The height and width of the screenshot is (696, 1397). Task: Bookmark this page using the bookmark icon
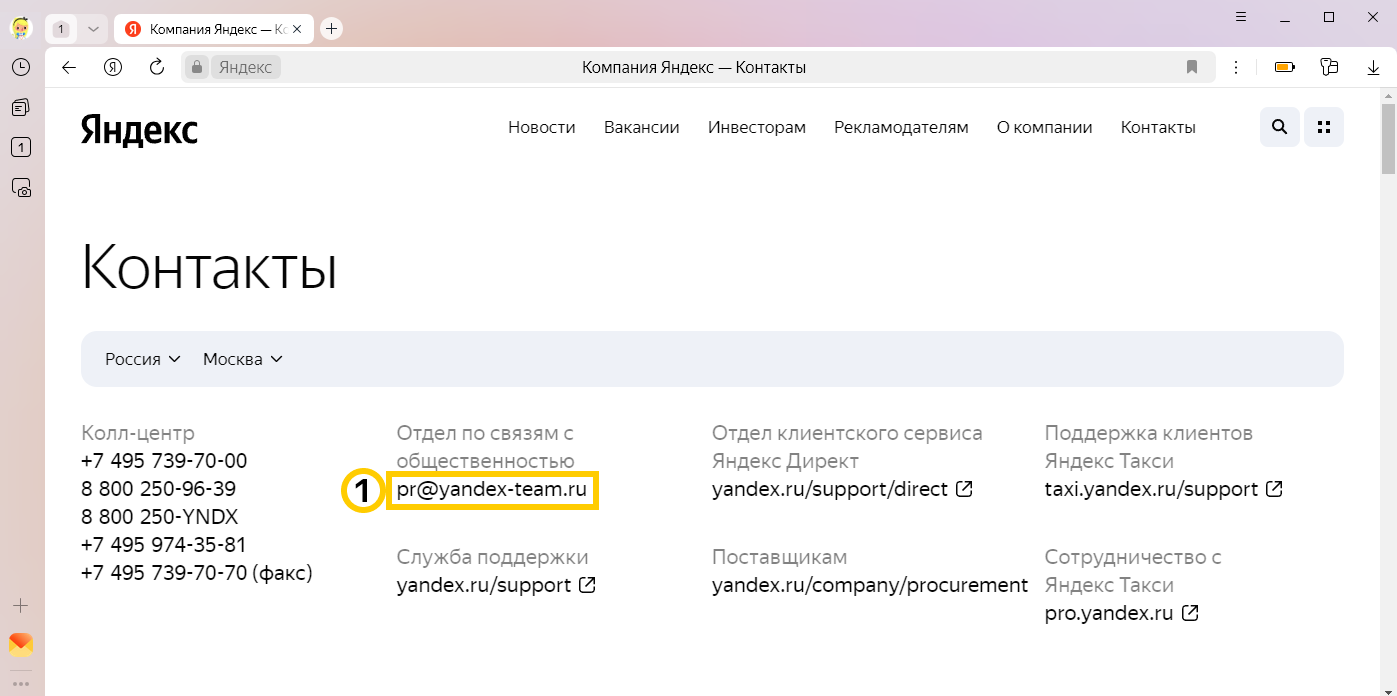pyautogui.click(x=1191, y=67)
